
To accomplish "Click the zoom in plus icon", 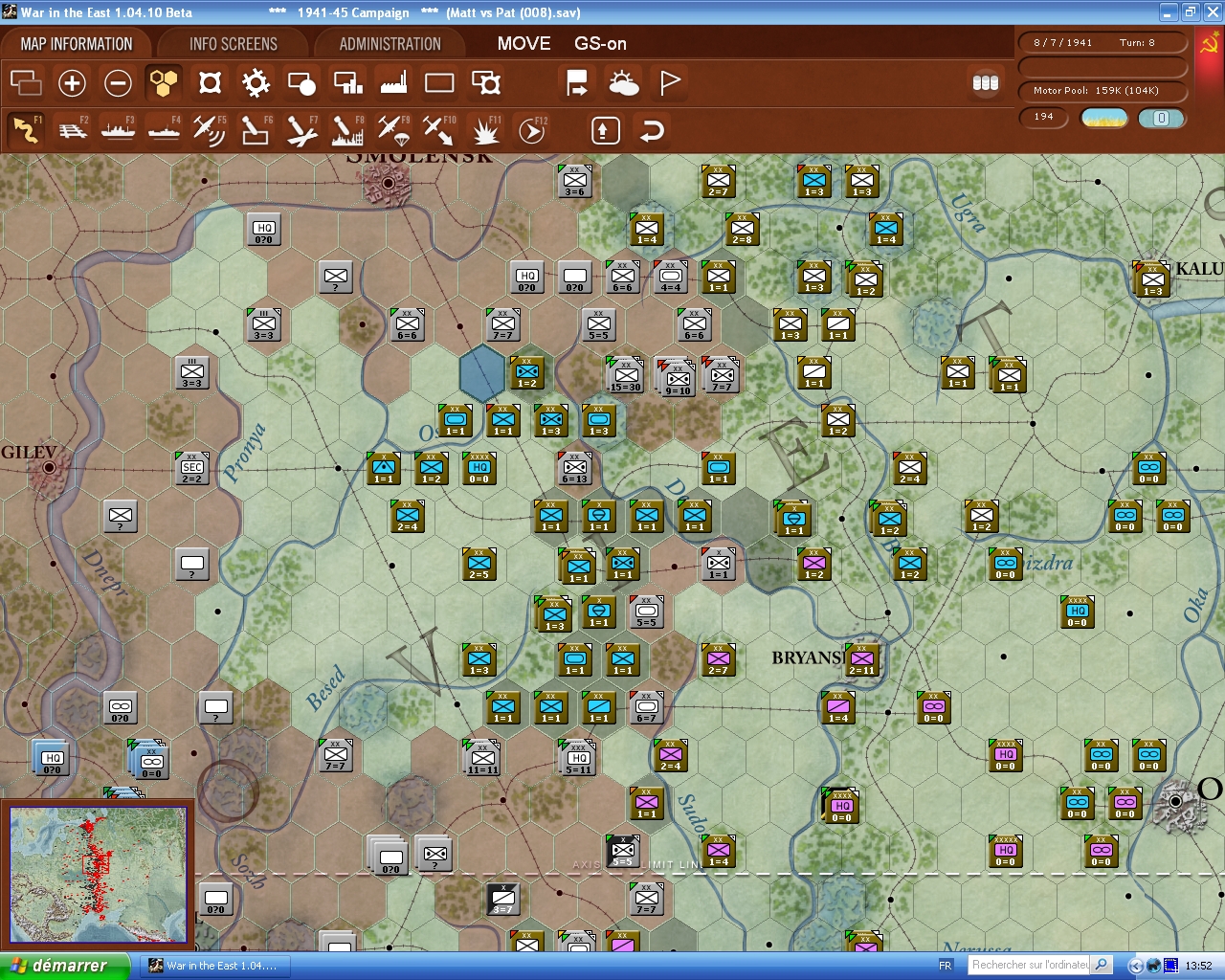I will point(72,83).
